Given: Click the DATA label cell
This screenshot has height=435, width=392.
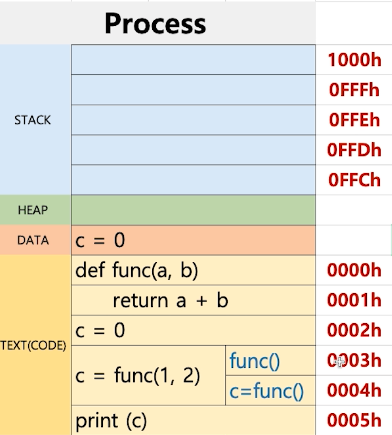Looking at the screenshot, I should [35, 240].
